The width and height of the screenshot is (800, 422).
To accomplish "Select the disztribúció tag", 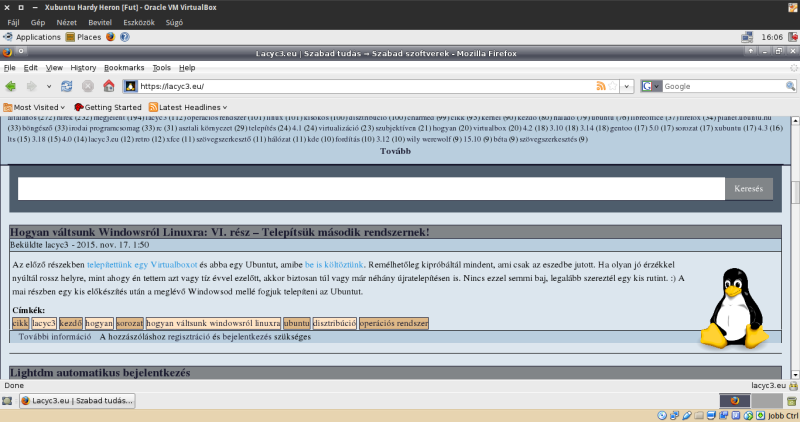I will coord(335,323).
